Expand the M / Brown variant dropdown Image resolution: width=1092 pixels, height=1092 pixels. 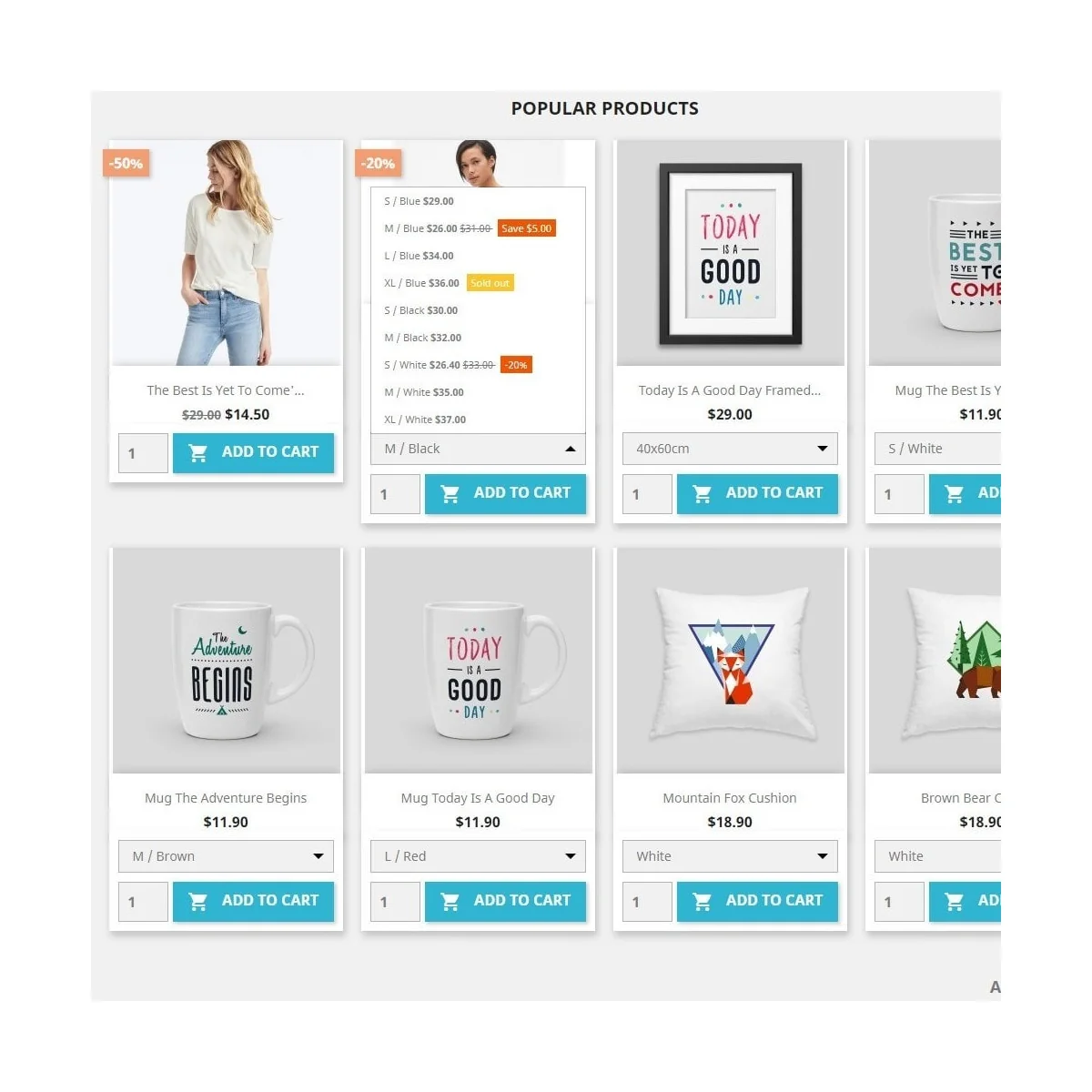click(226, 856)
